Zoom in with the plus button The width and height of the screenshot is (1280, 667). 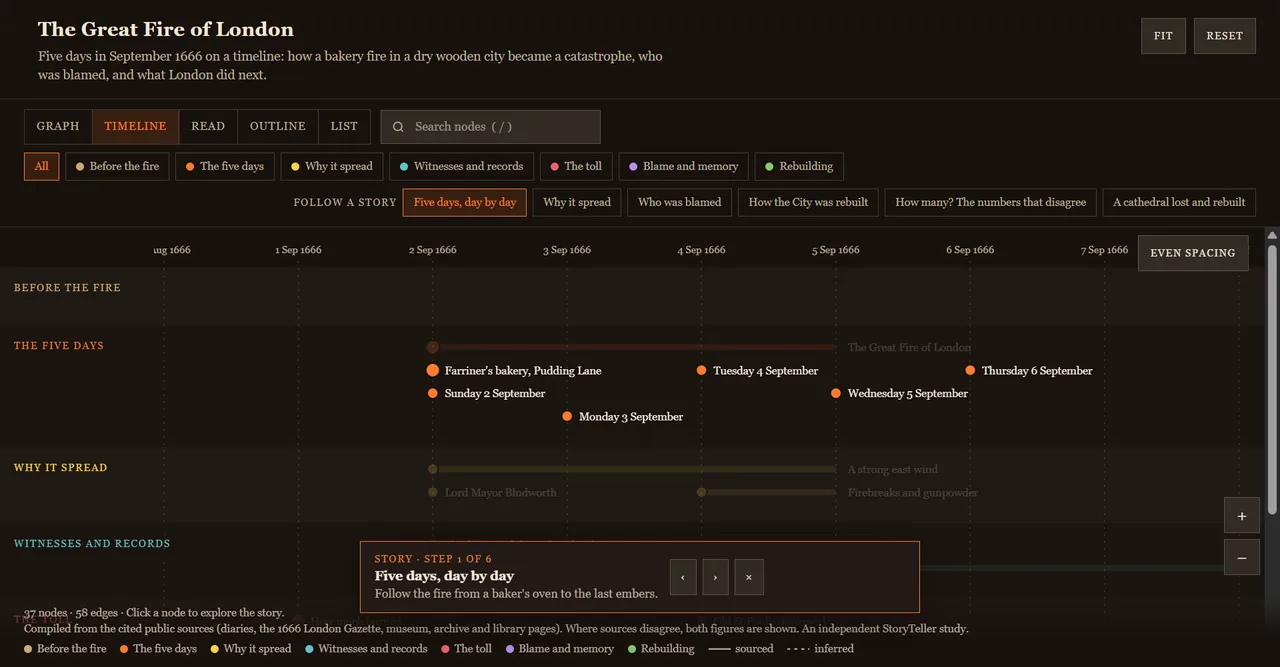pos(1242,516)
